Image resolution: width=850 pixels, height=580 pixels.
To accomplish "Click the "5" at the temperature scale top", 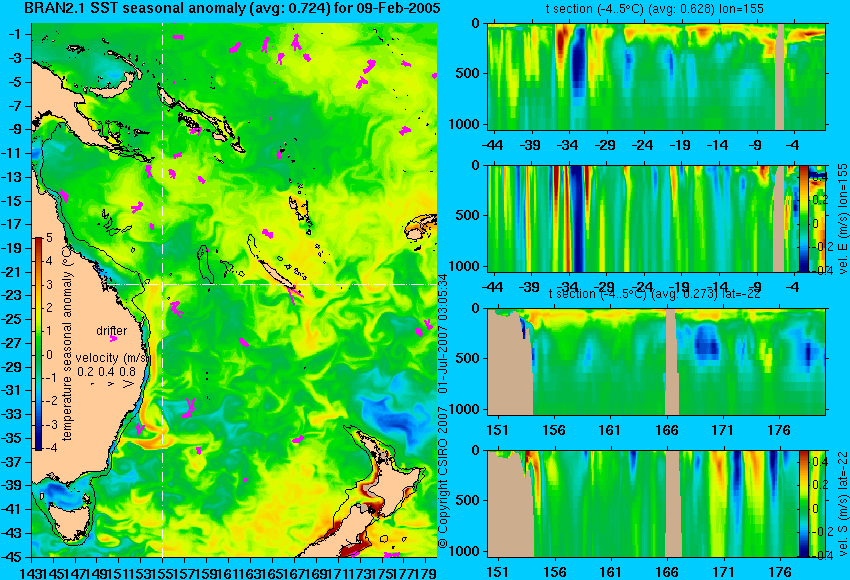I will pos(49,237).
